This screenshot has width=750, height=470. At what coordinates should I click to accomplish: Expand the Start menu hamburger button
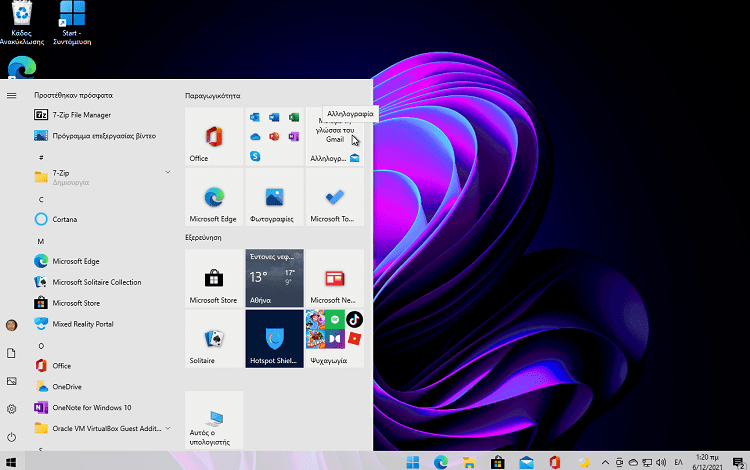pos(11,96)
